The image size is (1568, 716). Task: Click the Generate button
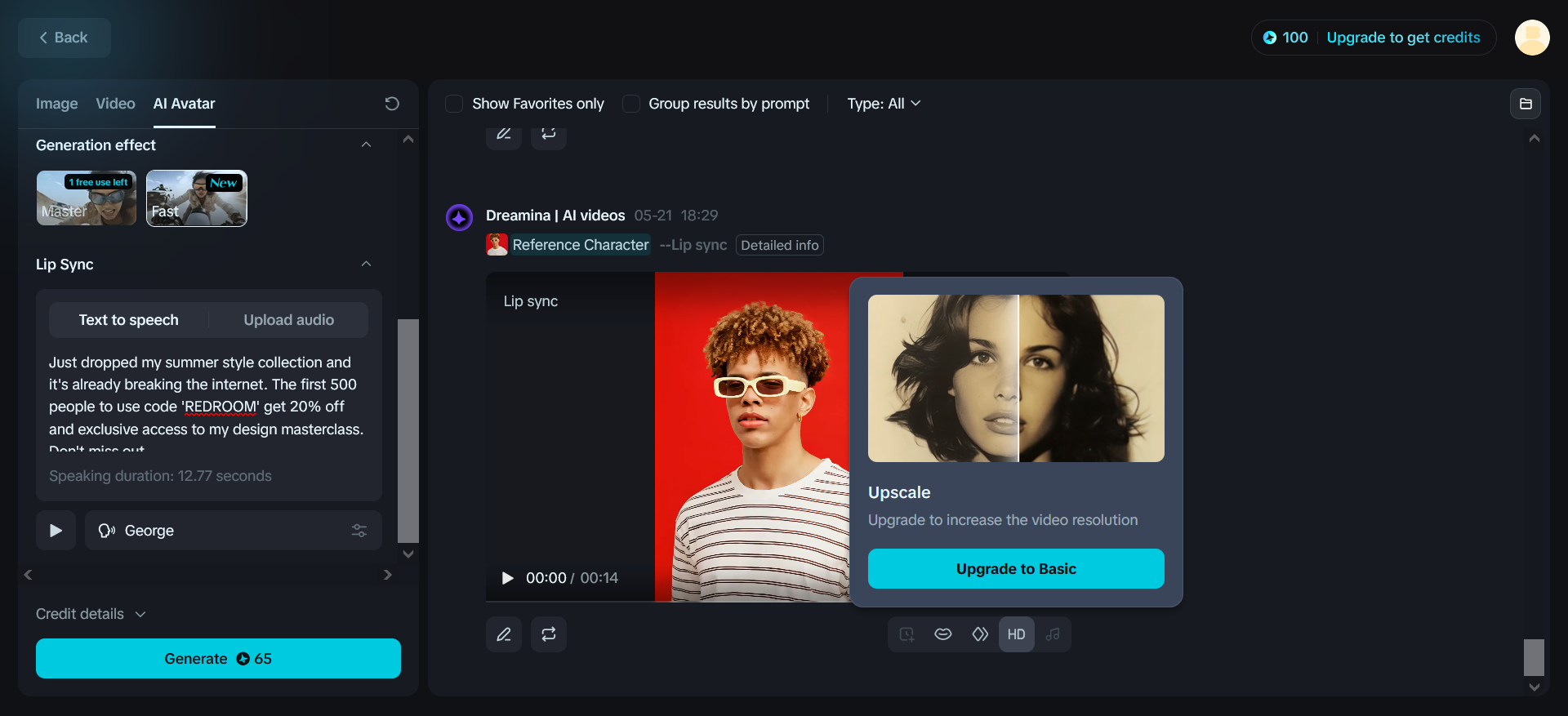point(218,658)
